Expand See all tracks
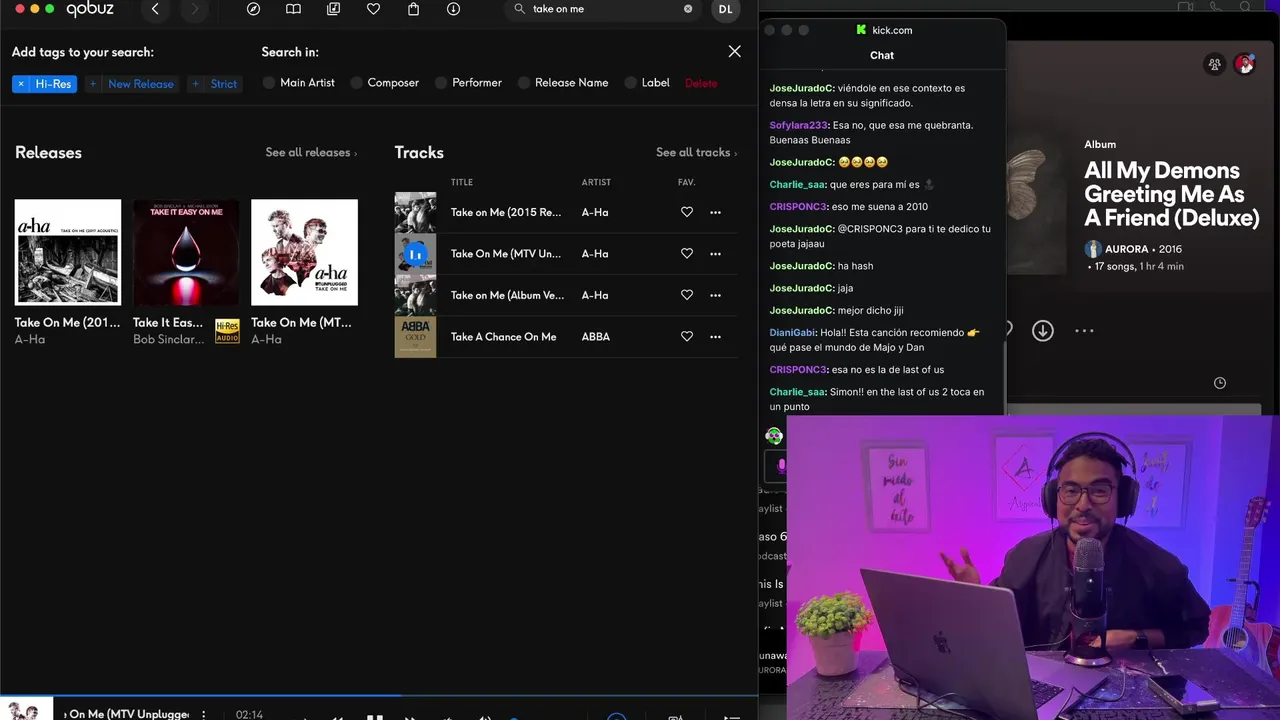The width and height of the screenshot is (1280, 720). pyautogui.click(x=696, y=153)
